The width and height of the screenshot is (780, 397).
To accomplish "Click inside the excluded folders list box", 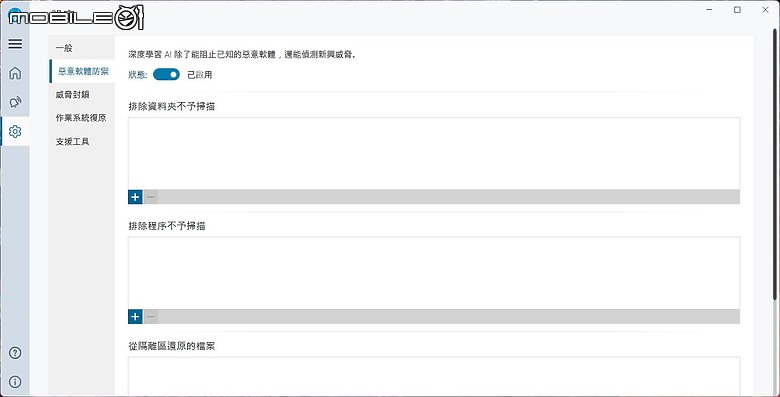I will (434, 153).
